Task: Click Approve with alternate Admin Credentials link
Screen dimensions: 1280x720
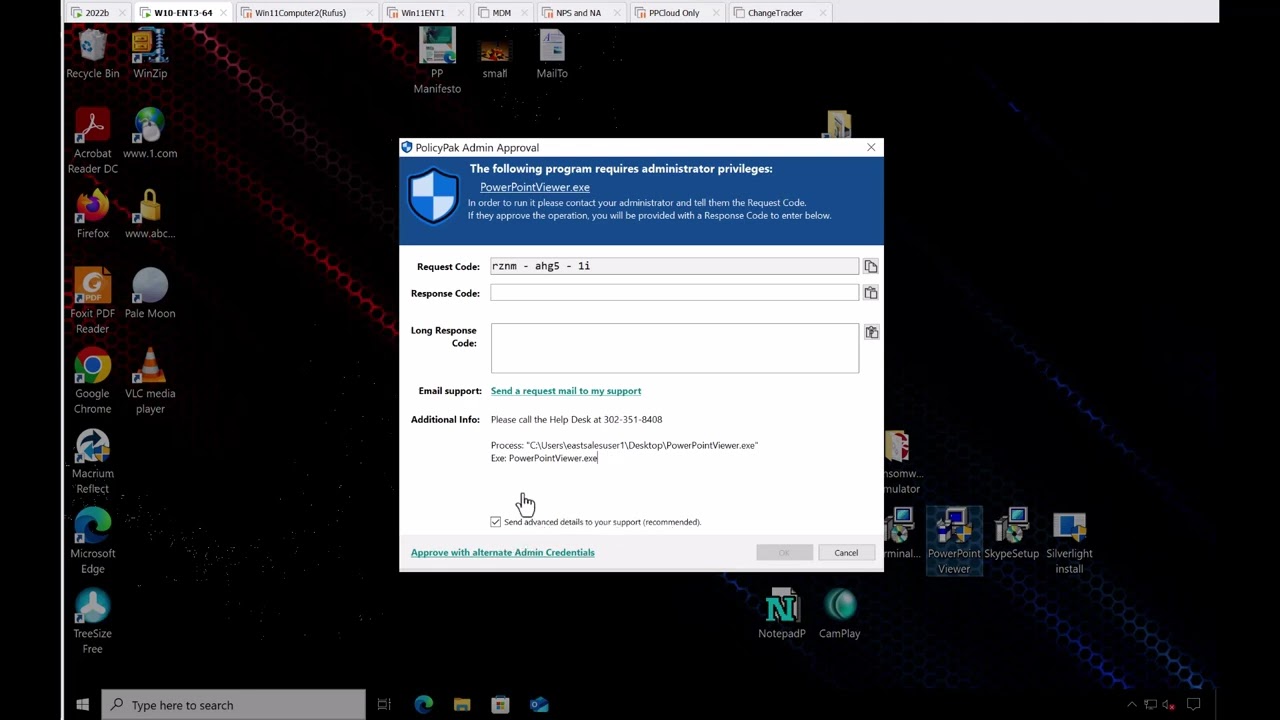Action: click(502, 553)
